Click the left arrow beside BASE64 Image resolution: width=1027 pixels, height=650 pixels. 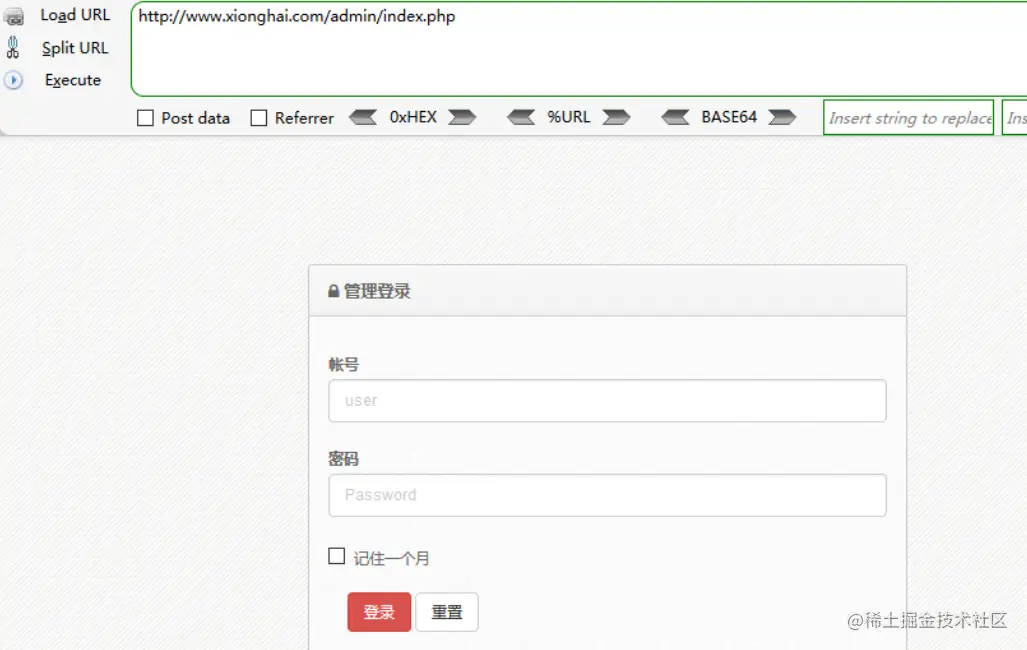675,117
